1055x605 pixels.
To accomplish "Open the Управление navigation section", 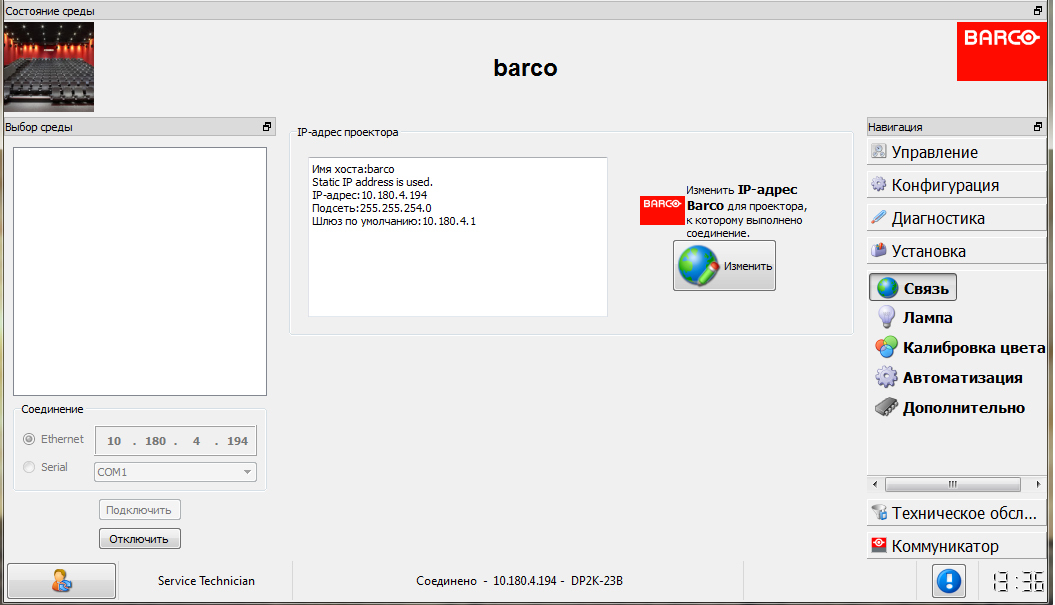I will 956,152.
